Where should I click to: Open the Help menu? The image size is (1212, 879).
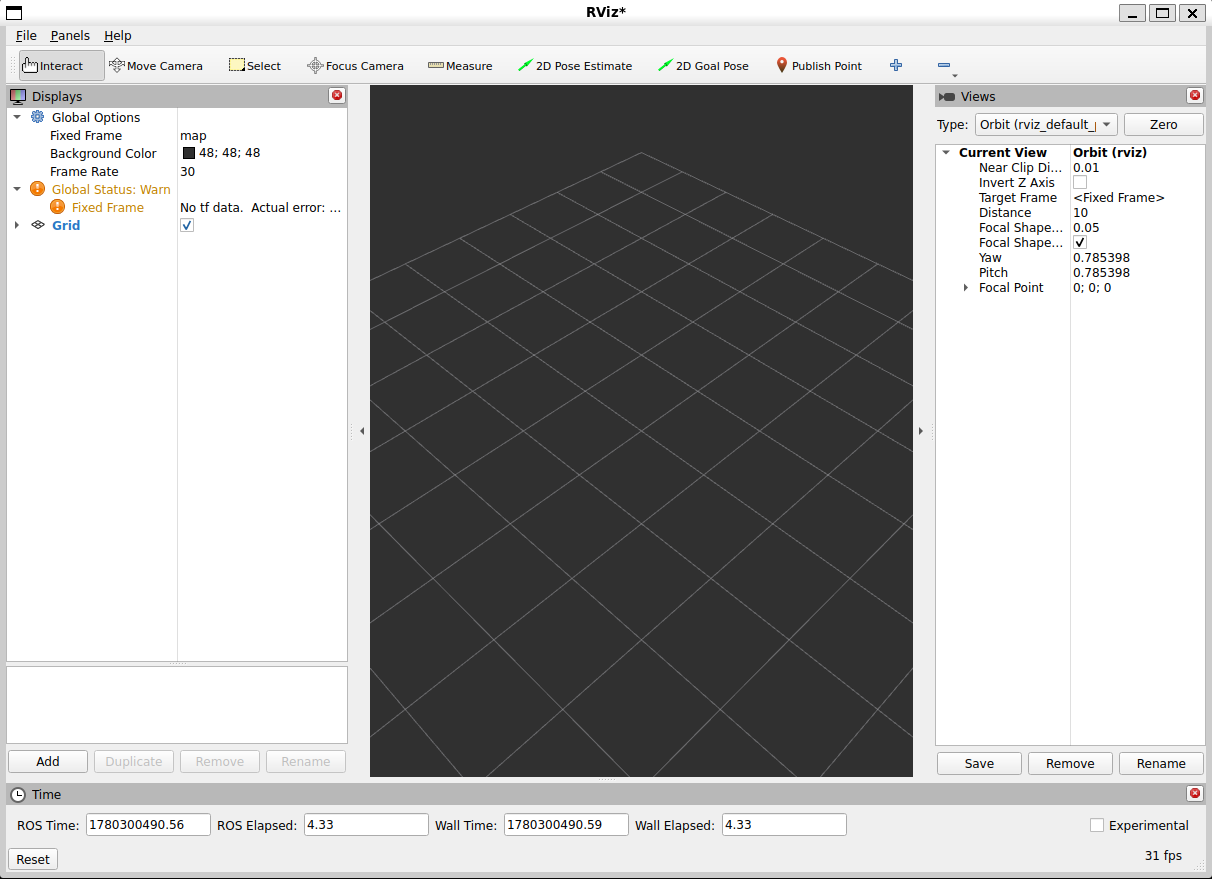[117, 35]
